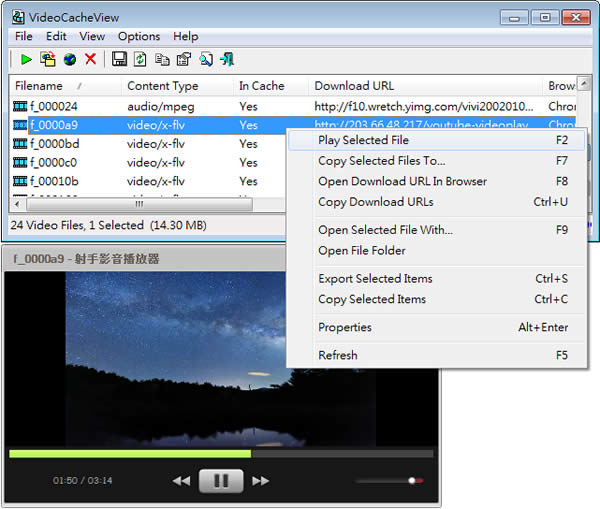Image resolution: width=600 pixels, height=509 pixels.
Task: Click the fast forward button in player
Action: [x=261, y=481]
